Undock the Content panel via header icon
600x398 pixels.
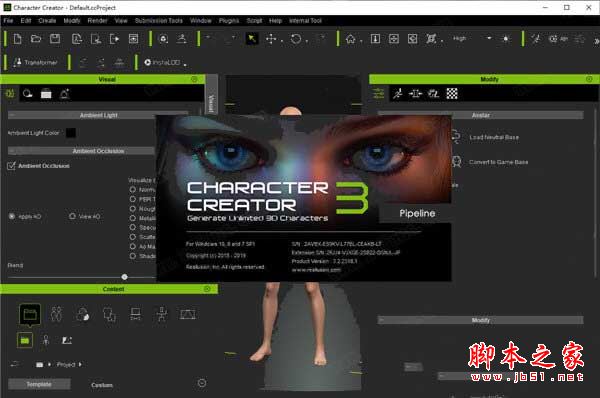point(207,289)
